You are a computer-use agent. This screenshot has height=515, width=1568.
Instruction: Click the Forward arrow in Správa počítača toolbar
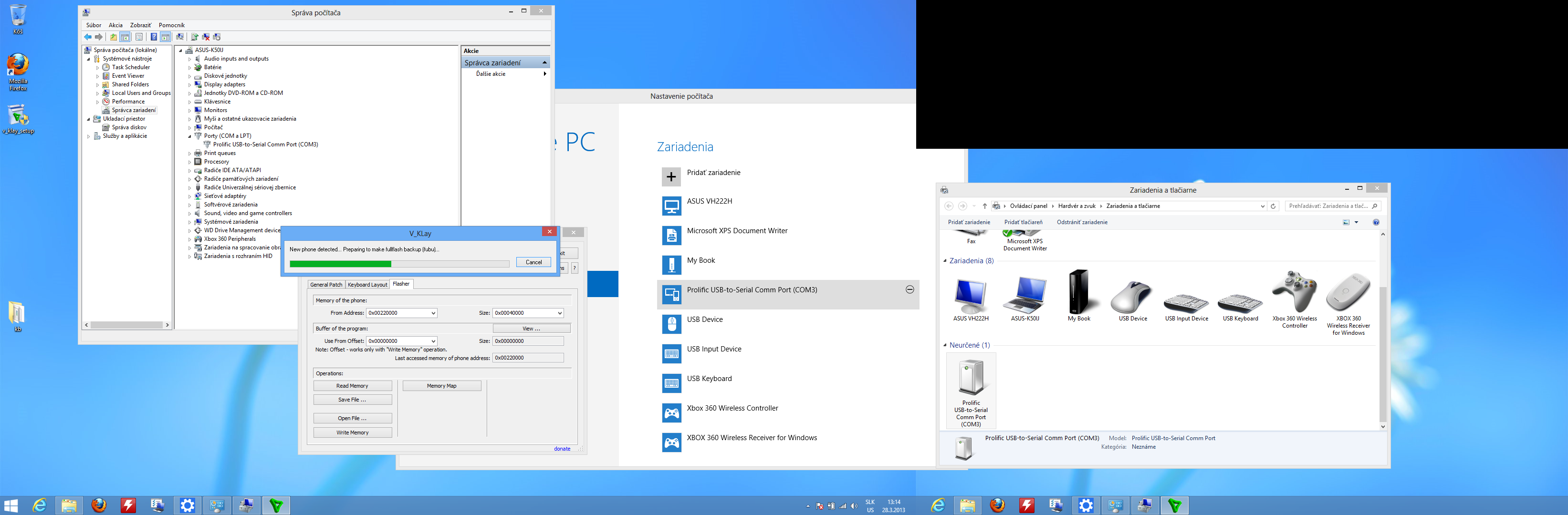99,37
